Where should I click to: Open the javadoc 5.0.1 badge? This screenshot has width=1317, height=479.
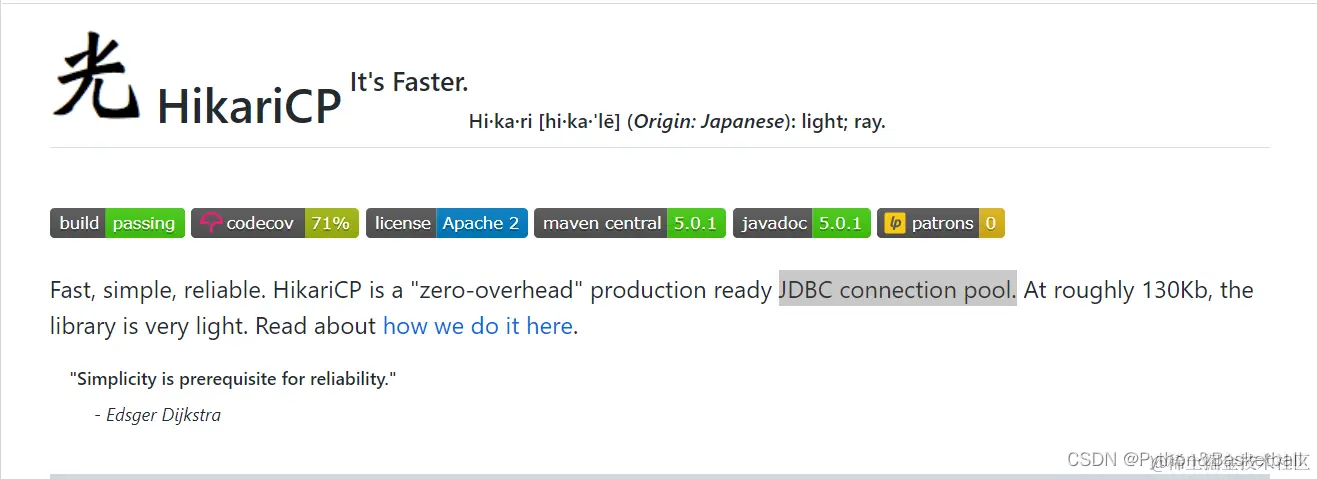coord(802,223)
